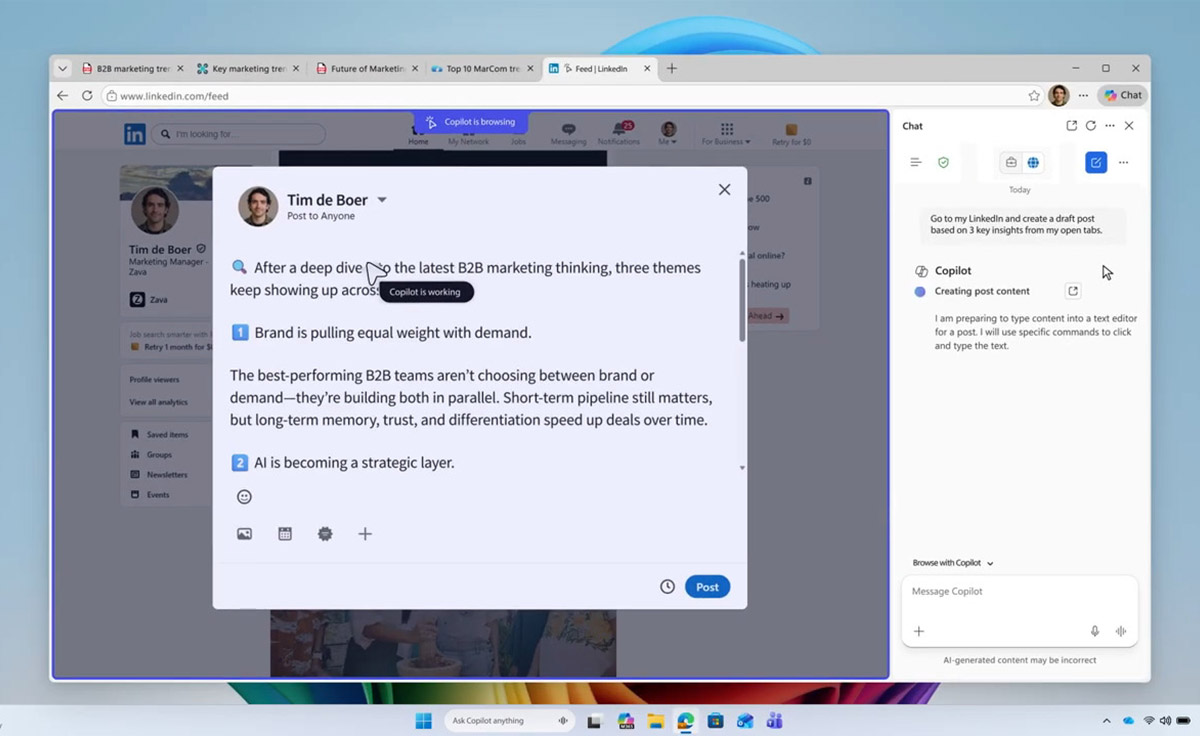Add a photo to the post

[244, 534]
